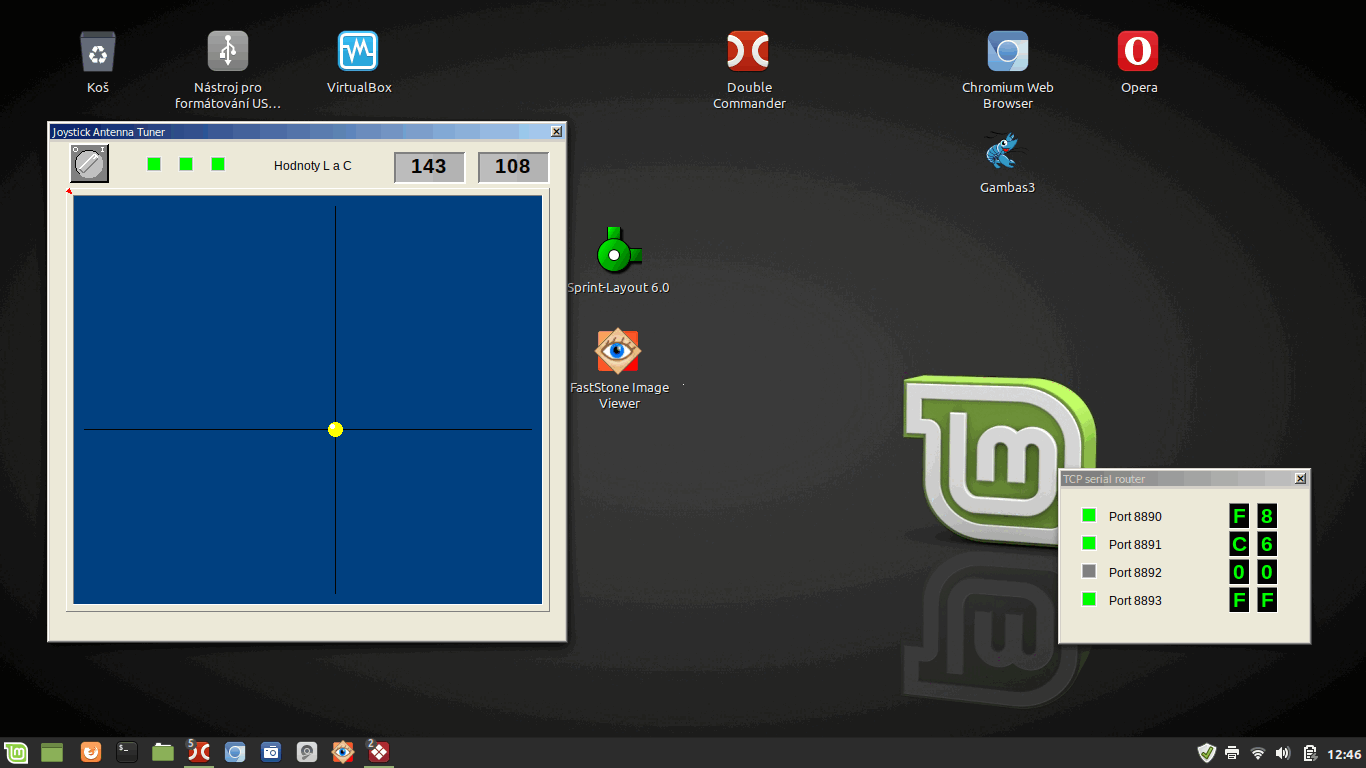
Task: Click the C value field showing 108
Action: click(513, 167)
